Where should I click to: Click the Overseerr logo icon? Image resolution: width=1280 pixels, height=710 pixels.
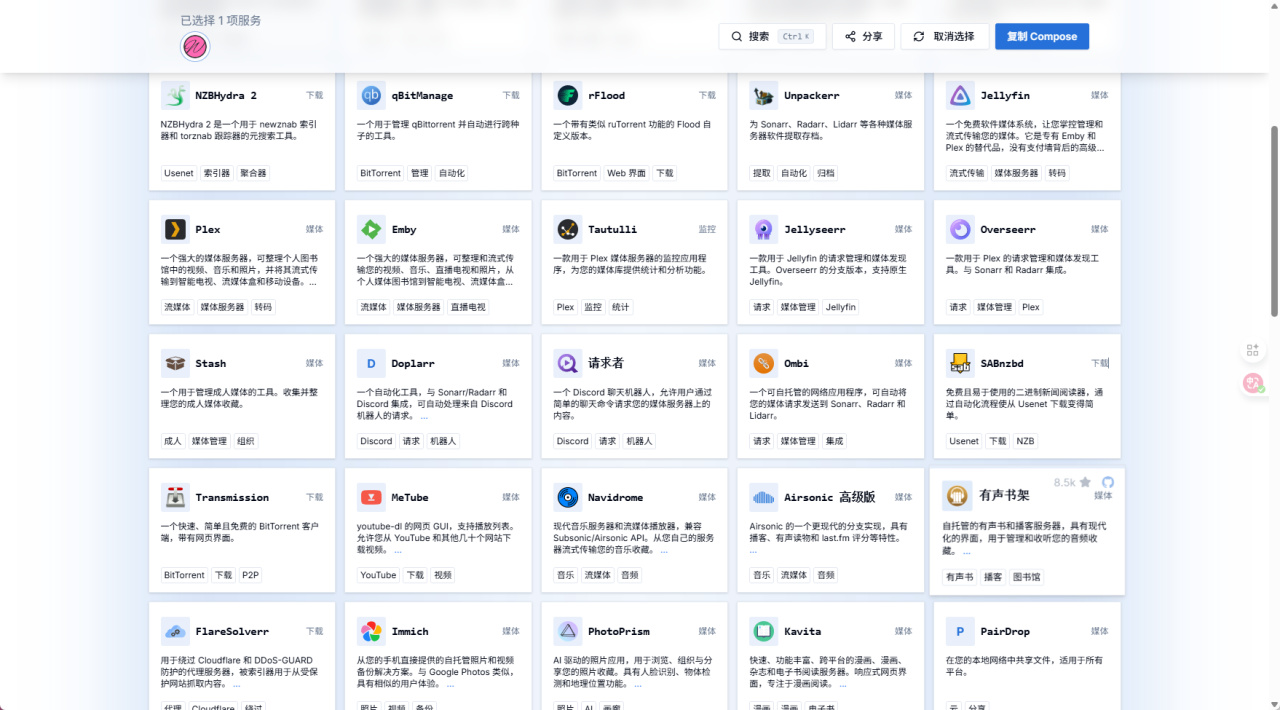pos(960,229)
